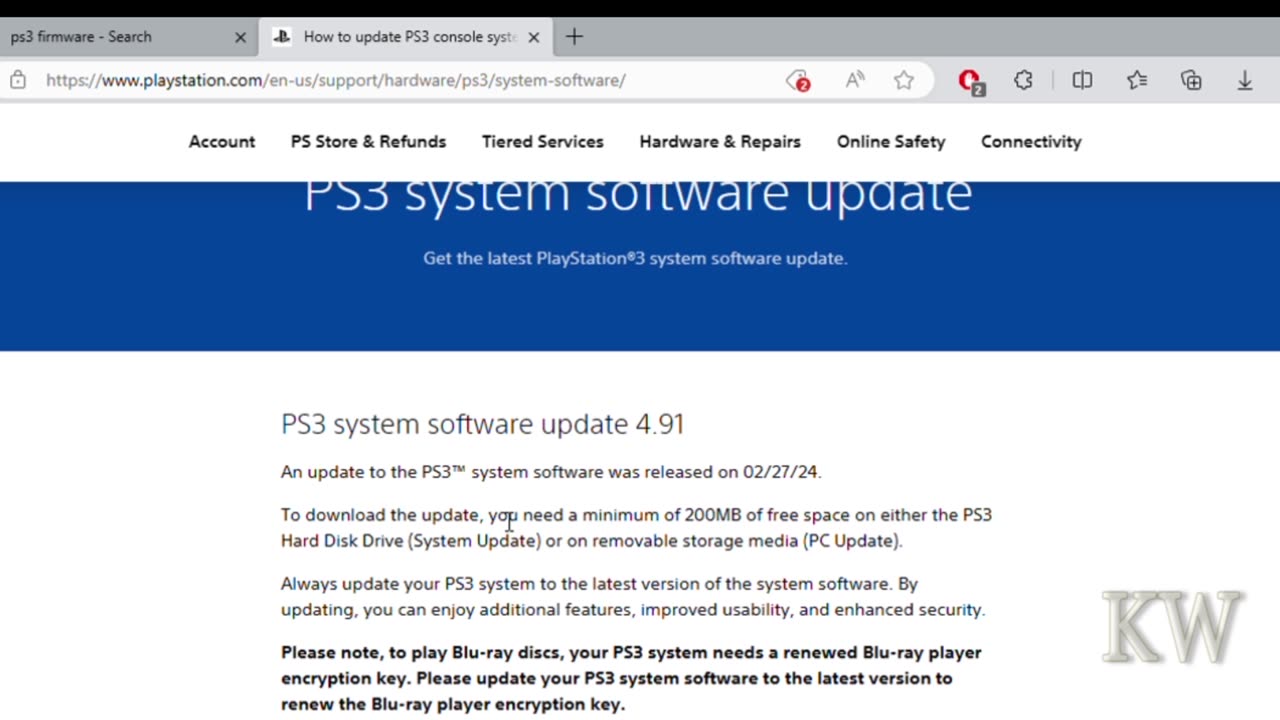Open the Extensions puzzle icon
Viewport: 1280px width, 720px height.
click(1023, 80)
